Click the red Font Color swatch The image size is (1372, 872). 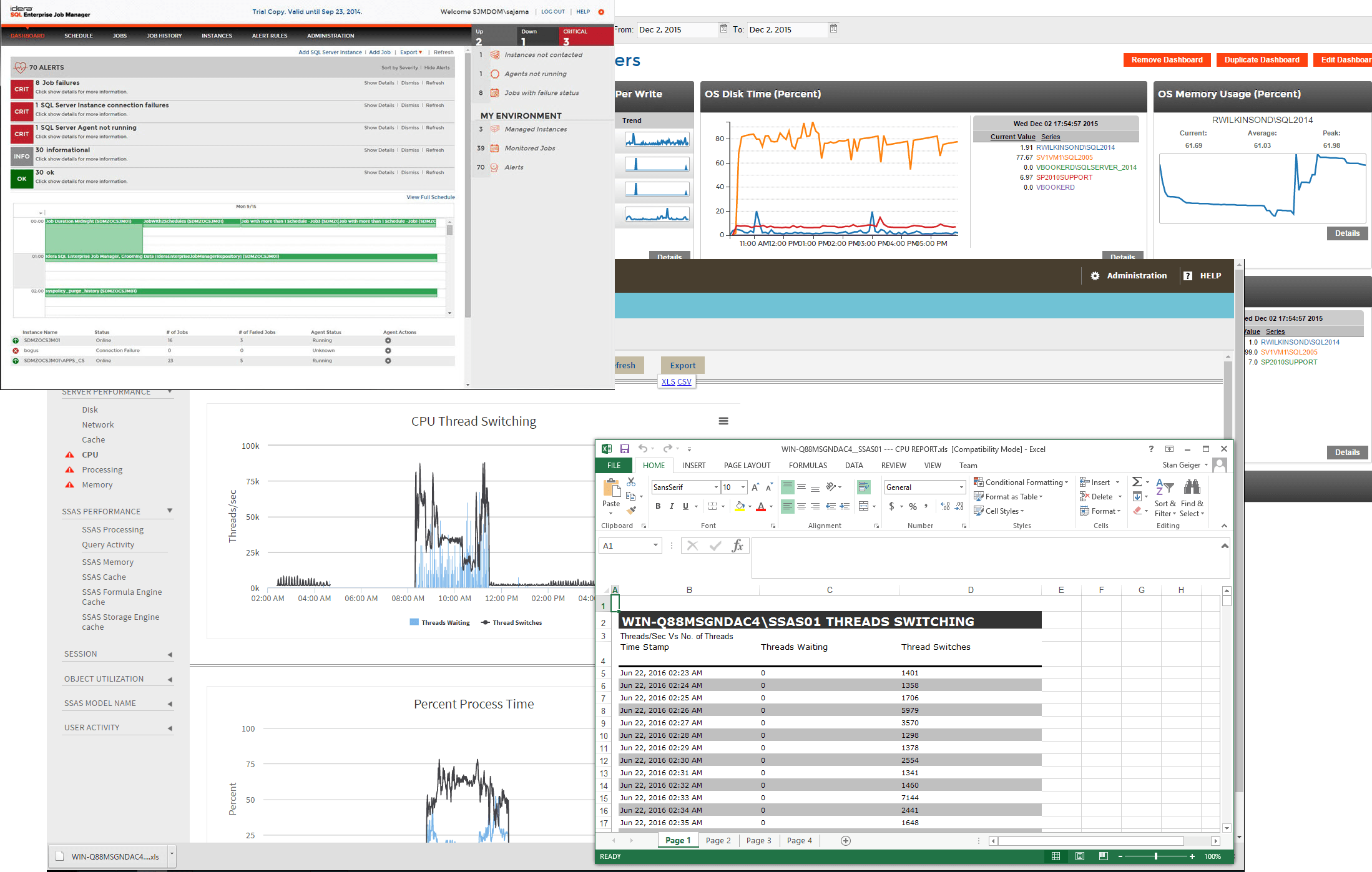[761, 506]
